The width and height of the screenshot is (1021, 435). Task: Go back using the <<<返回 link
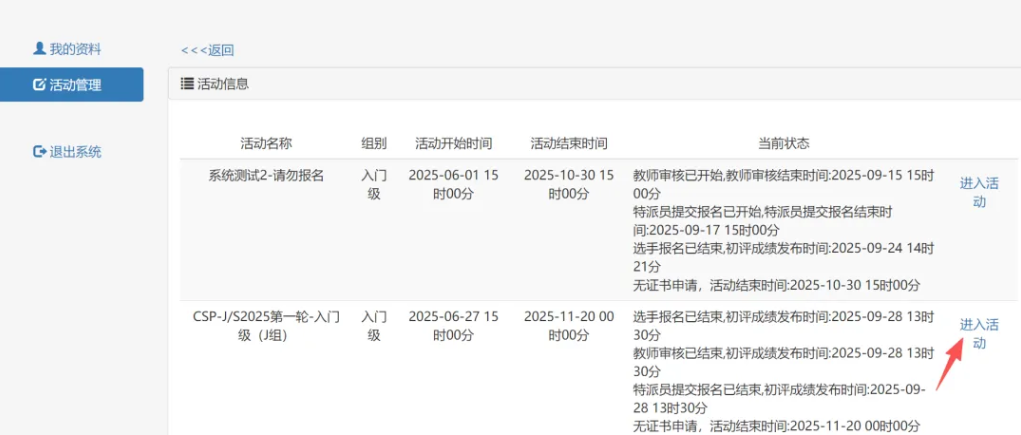(x=207, y=50)
